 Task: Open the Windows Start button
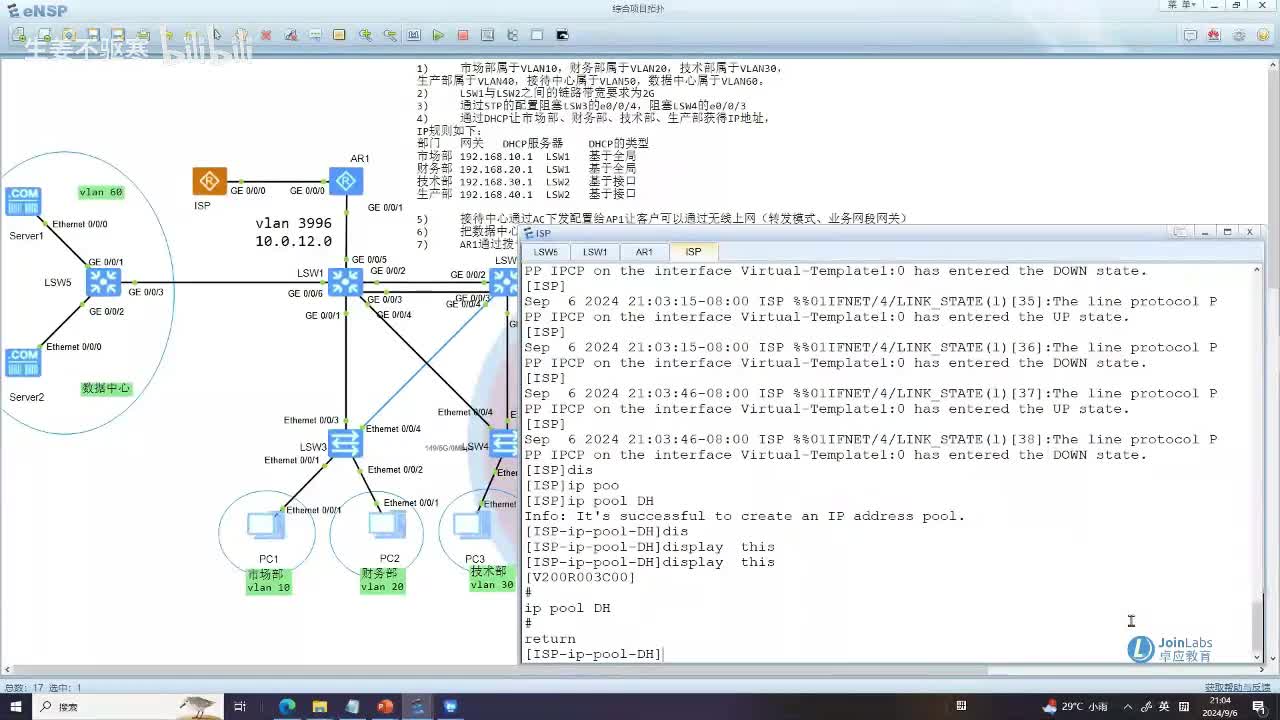click(15, 707)
